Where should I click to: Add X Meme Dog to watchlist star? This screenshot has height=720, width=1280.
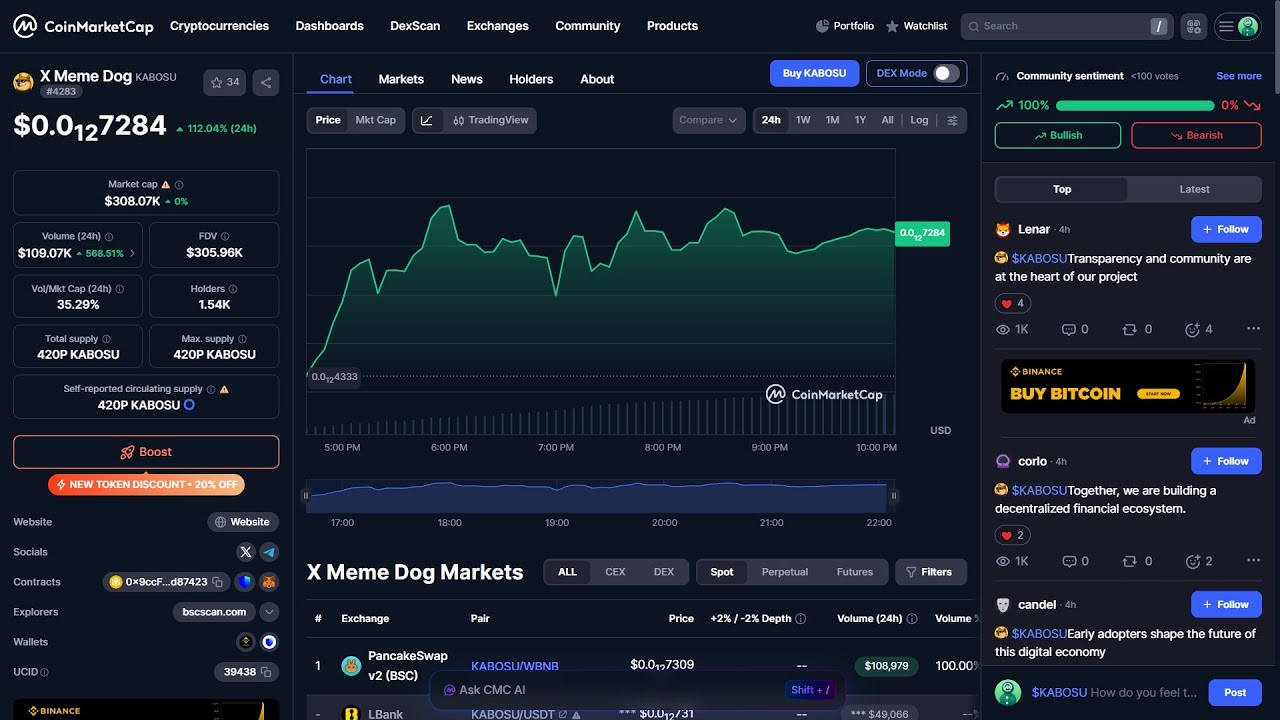point(224,82)
